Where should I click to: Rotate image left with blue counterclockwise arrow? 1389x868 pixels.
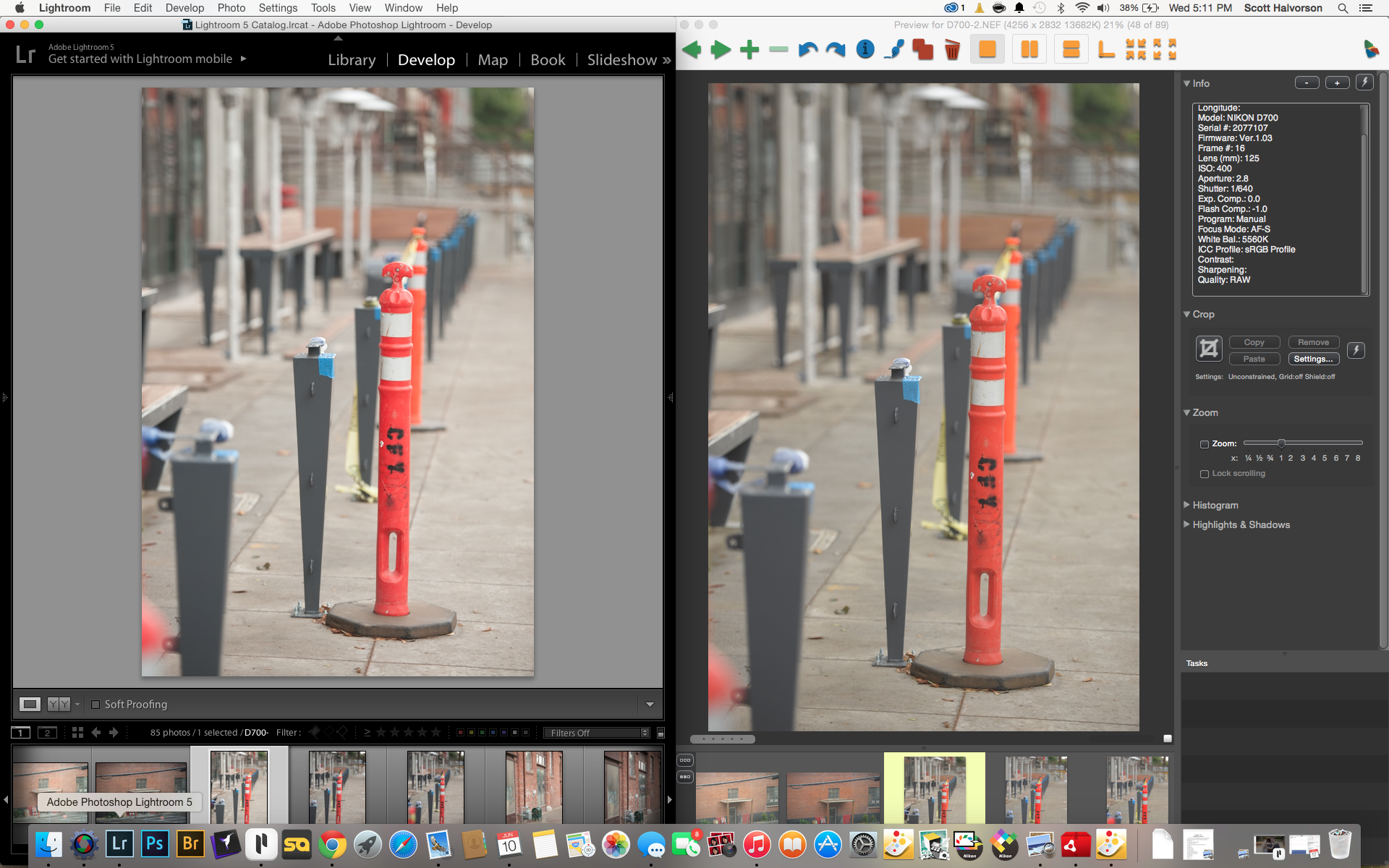807,50
